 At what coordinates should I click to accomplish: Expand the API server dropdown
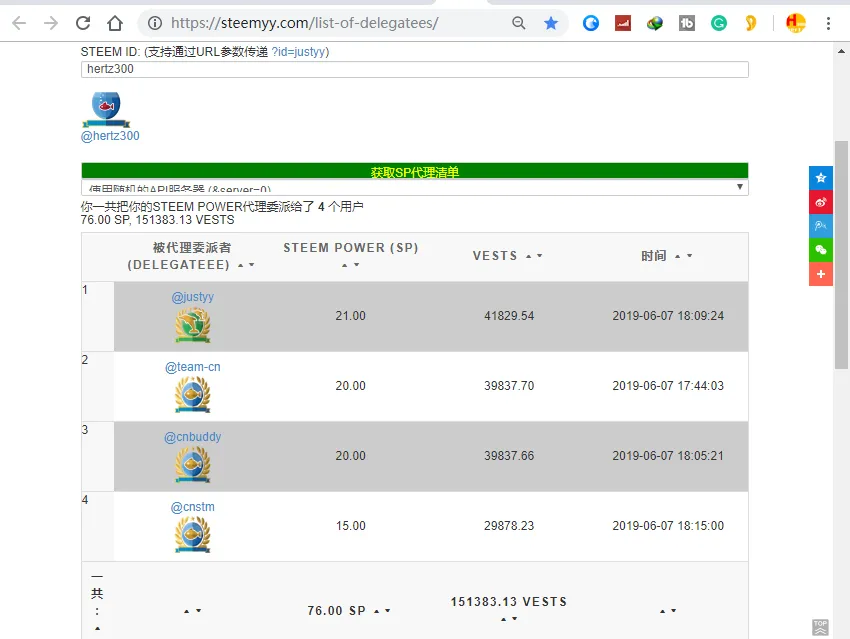[415, 188]
